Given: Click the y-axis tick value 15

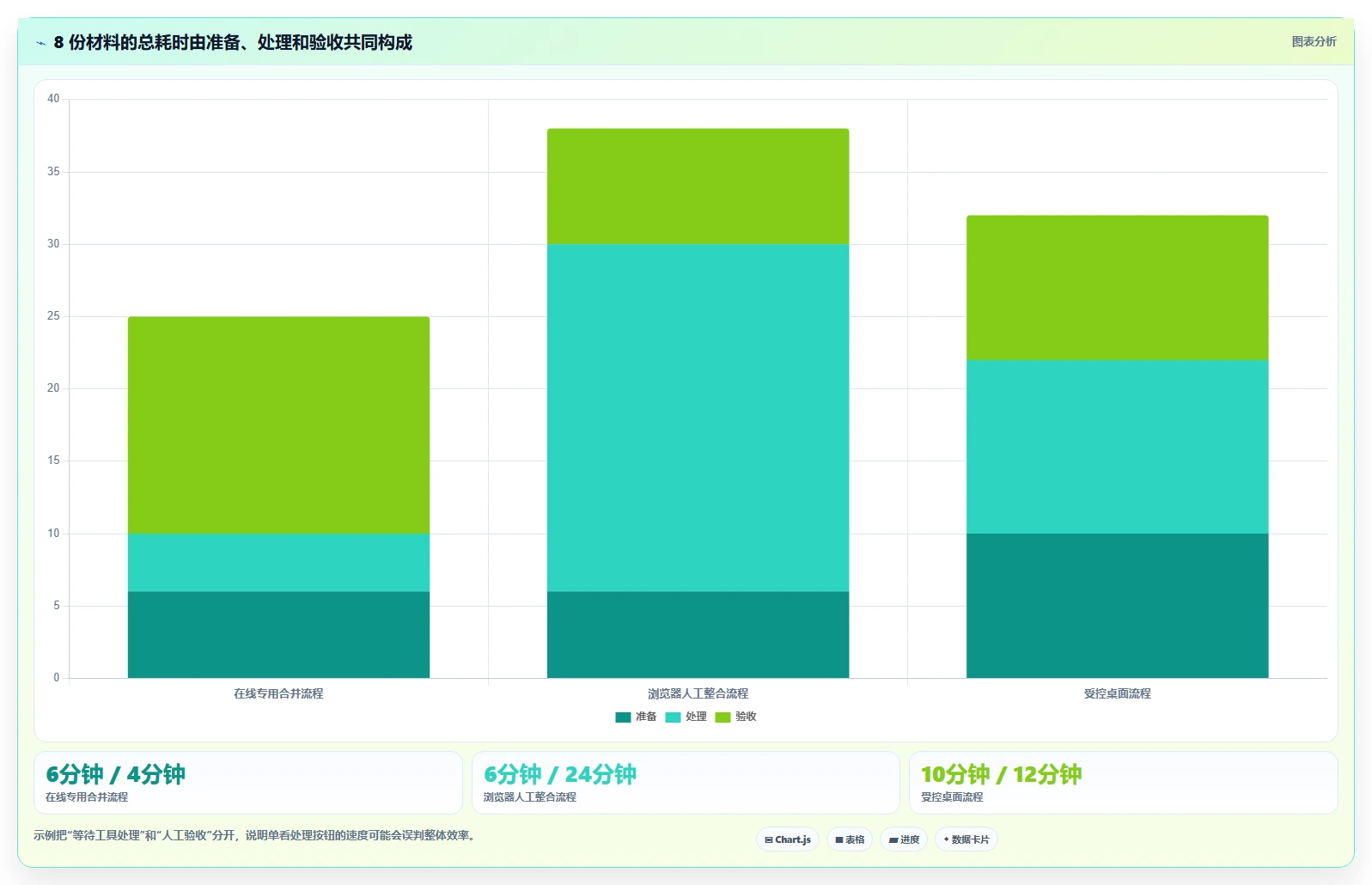Looking at the screenshot, I should point(53,461).
